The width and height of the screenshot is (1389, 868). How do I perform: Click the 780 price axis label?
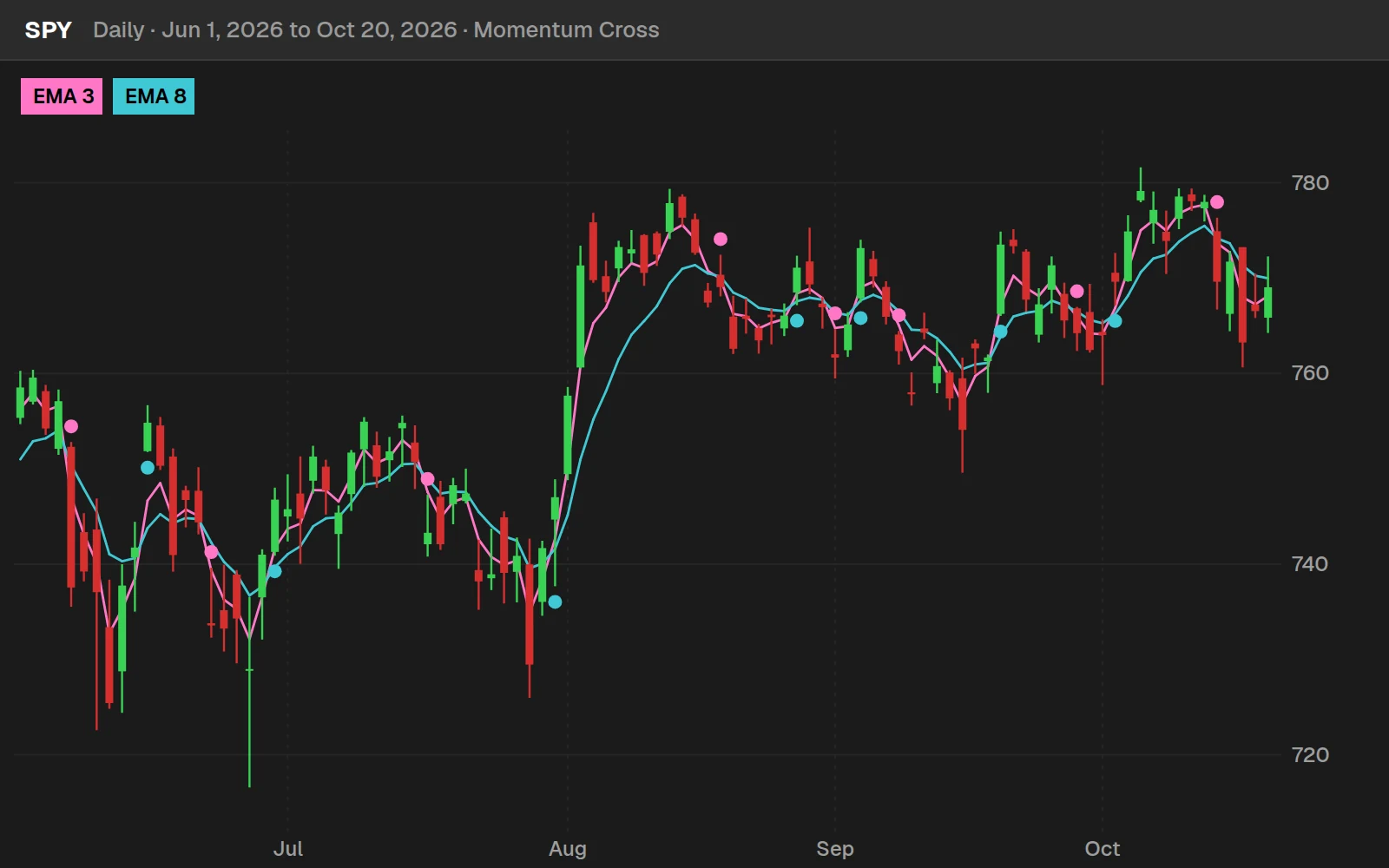tap(1310, 183)
